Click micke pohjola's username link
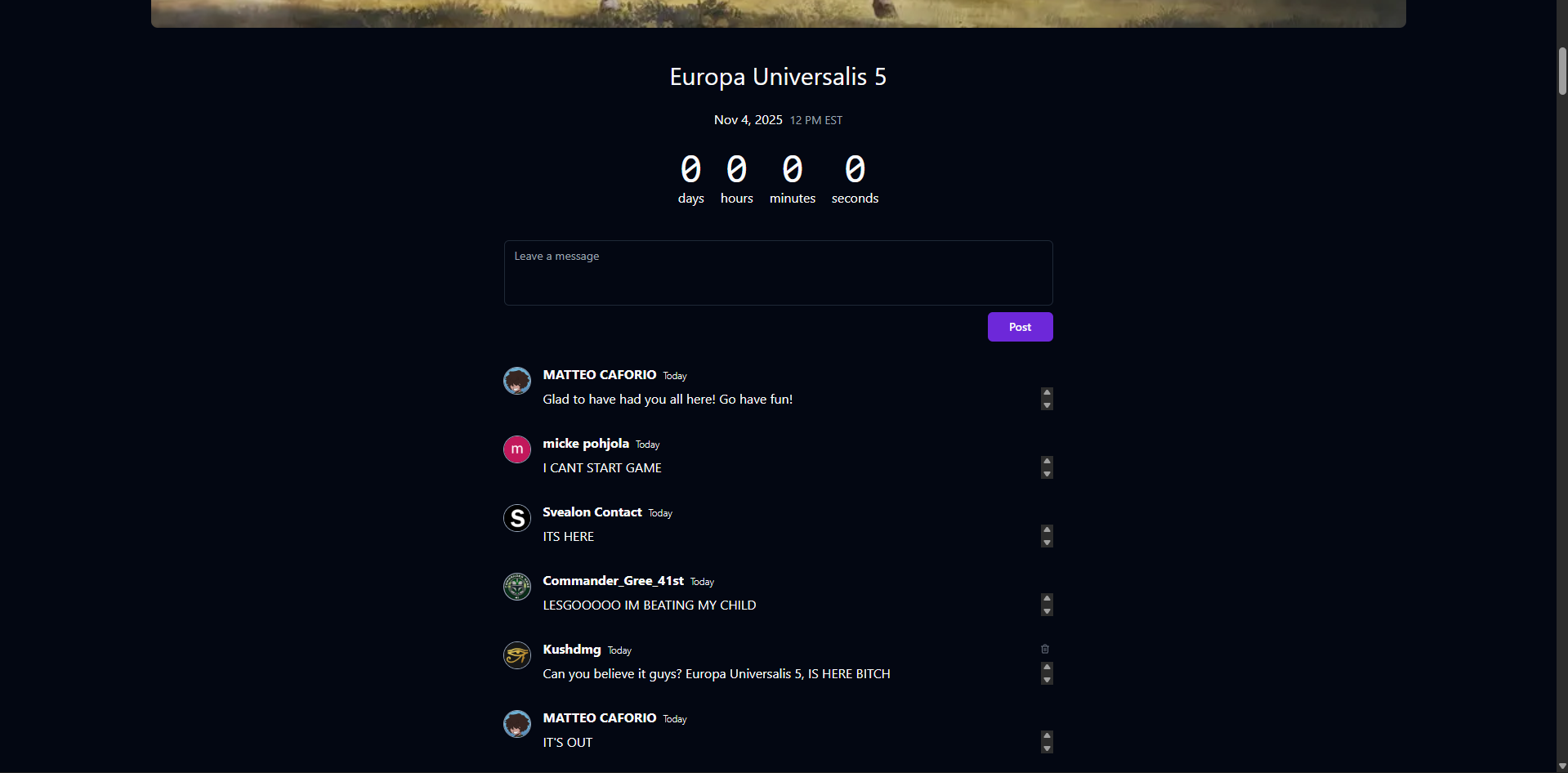The image size is (1568, 773). 585,444
